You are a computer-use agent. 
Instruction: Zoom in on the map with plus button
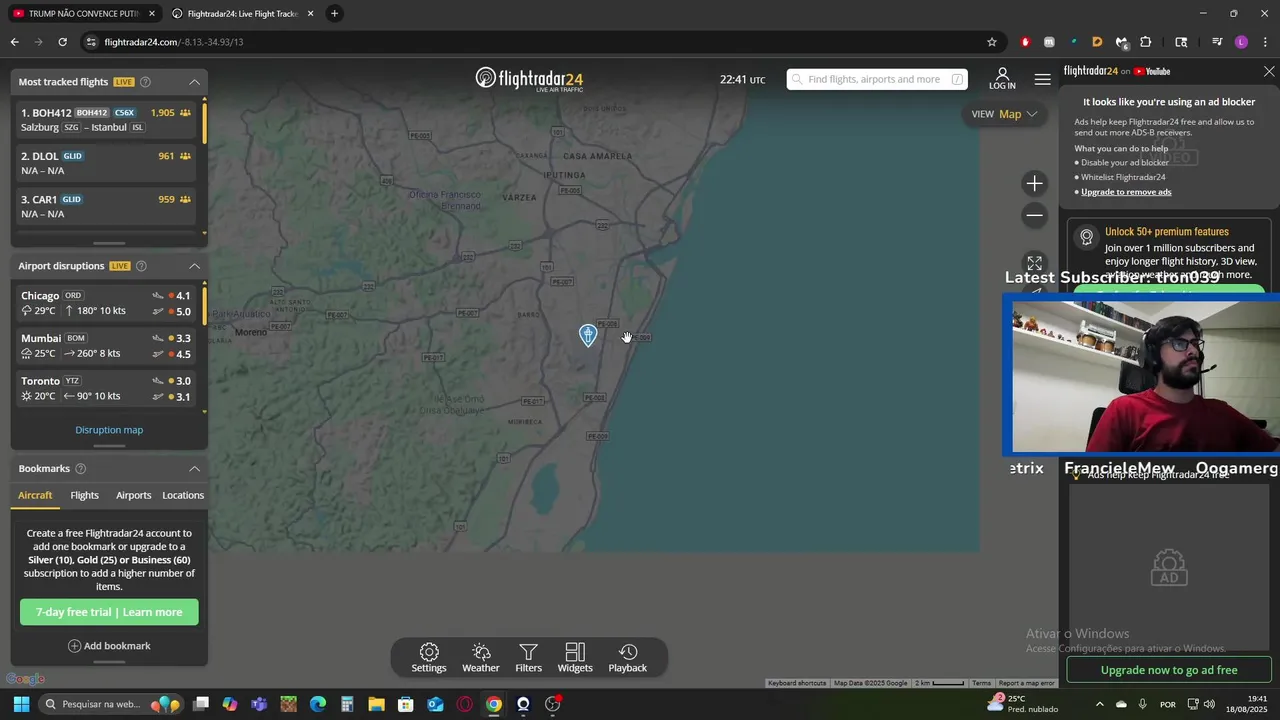(x=1035, y=183)
